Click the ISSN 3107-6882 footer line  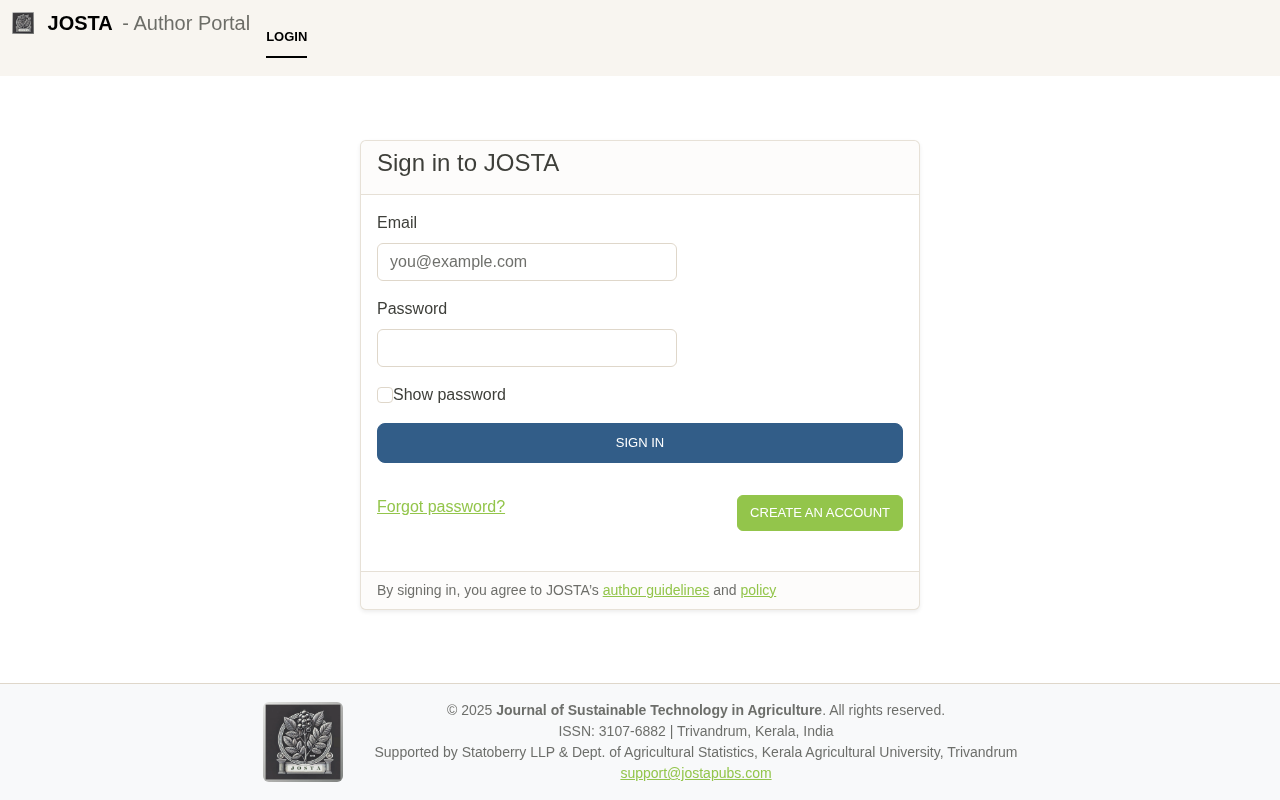point(696,731)
